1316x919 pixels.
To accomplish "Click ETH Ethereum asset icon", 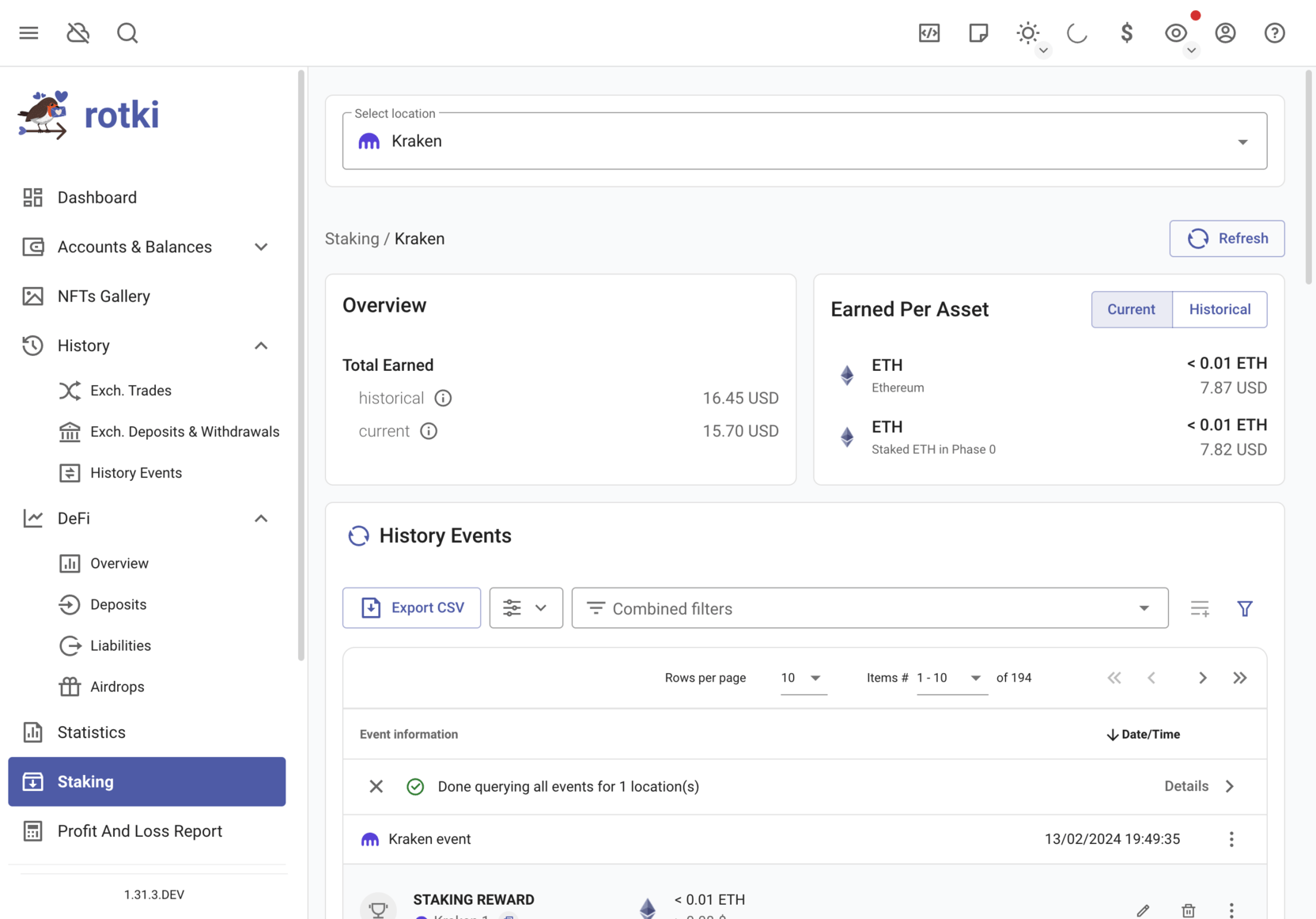I will tap(847, 375).
